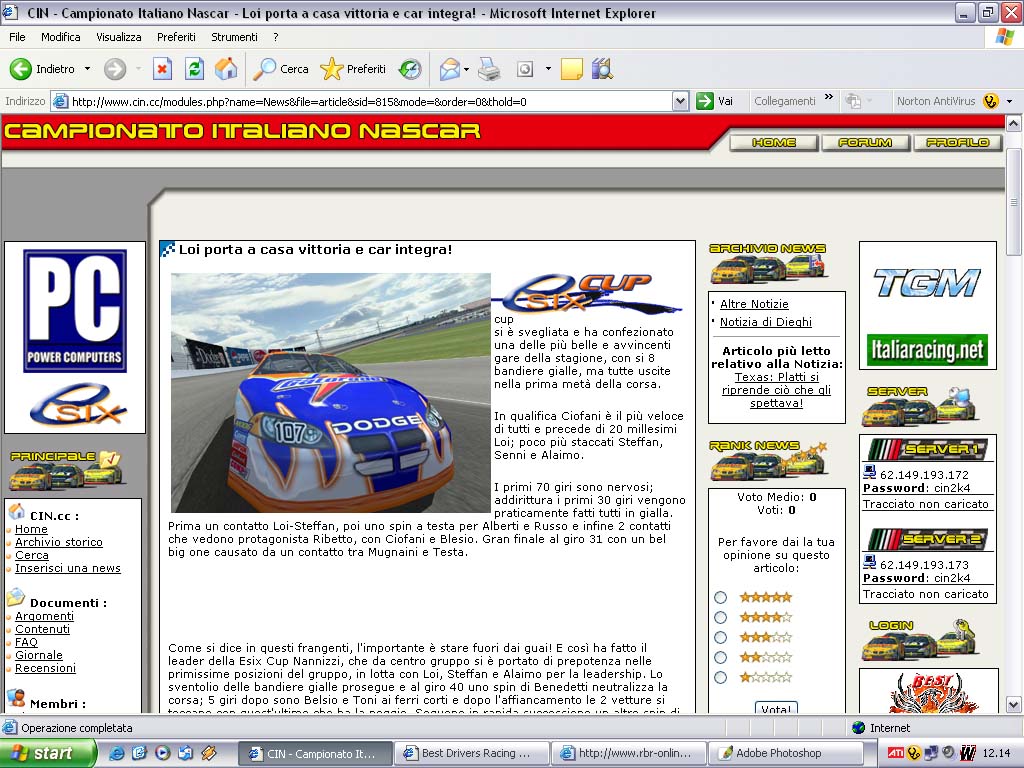Go back with the Indietro arrow

tap(20, 69)
